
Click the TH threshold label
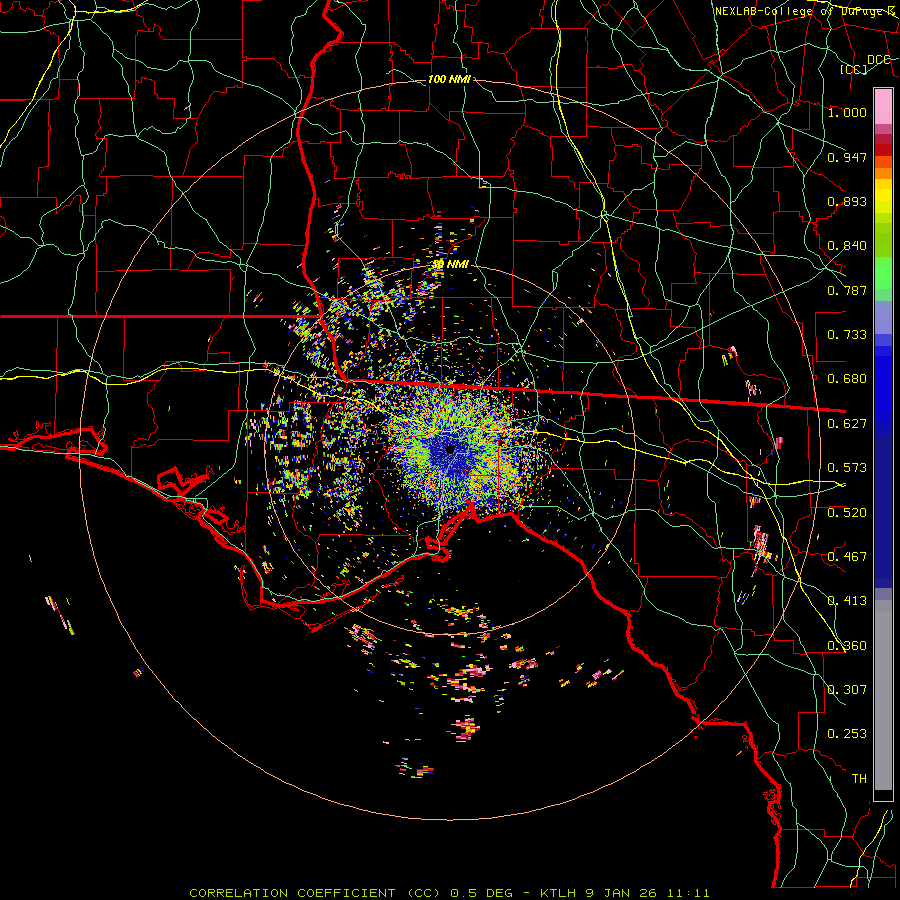point(859,779)
